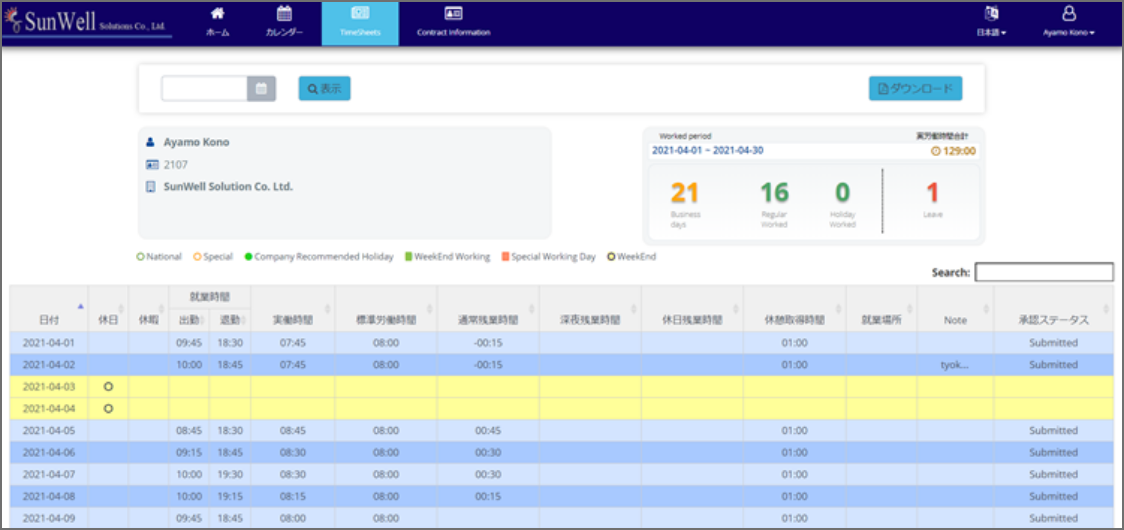Image resolution: width=1124 pixels, height=530 pixels.
Task: Sort by 出勤 column header
Action: [189, 320]
